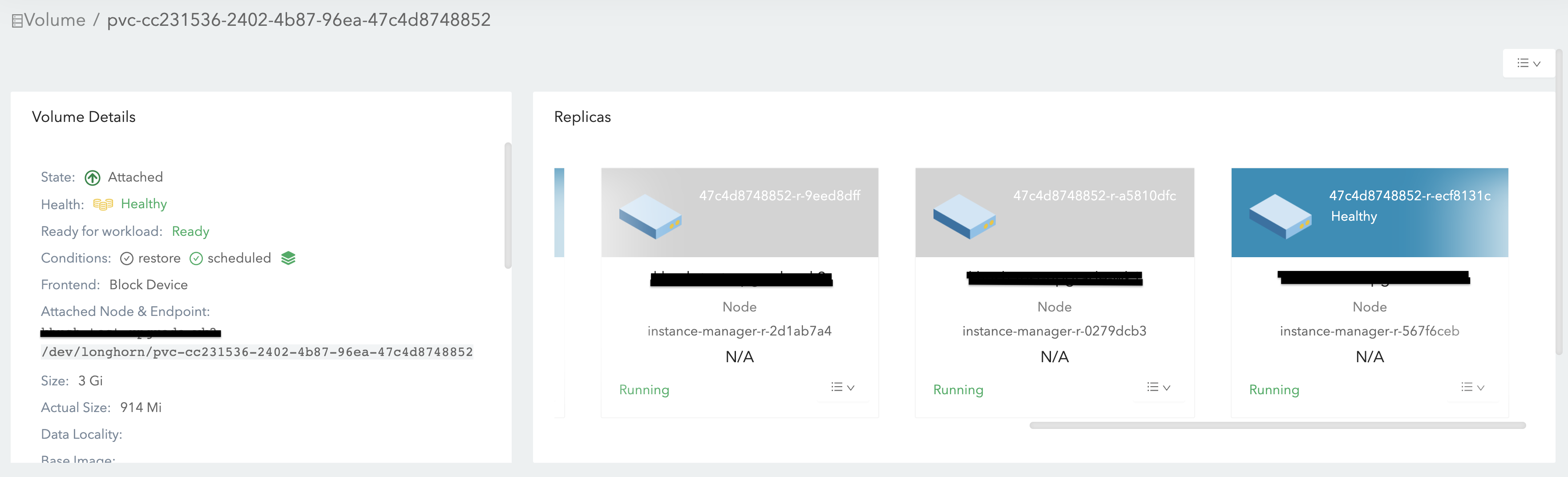Click the green attached state arrow icon

[x=93, y=178]
